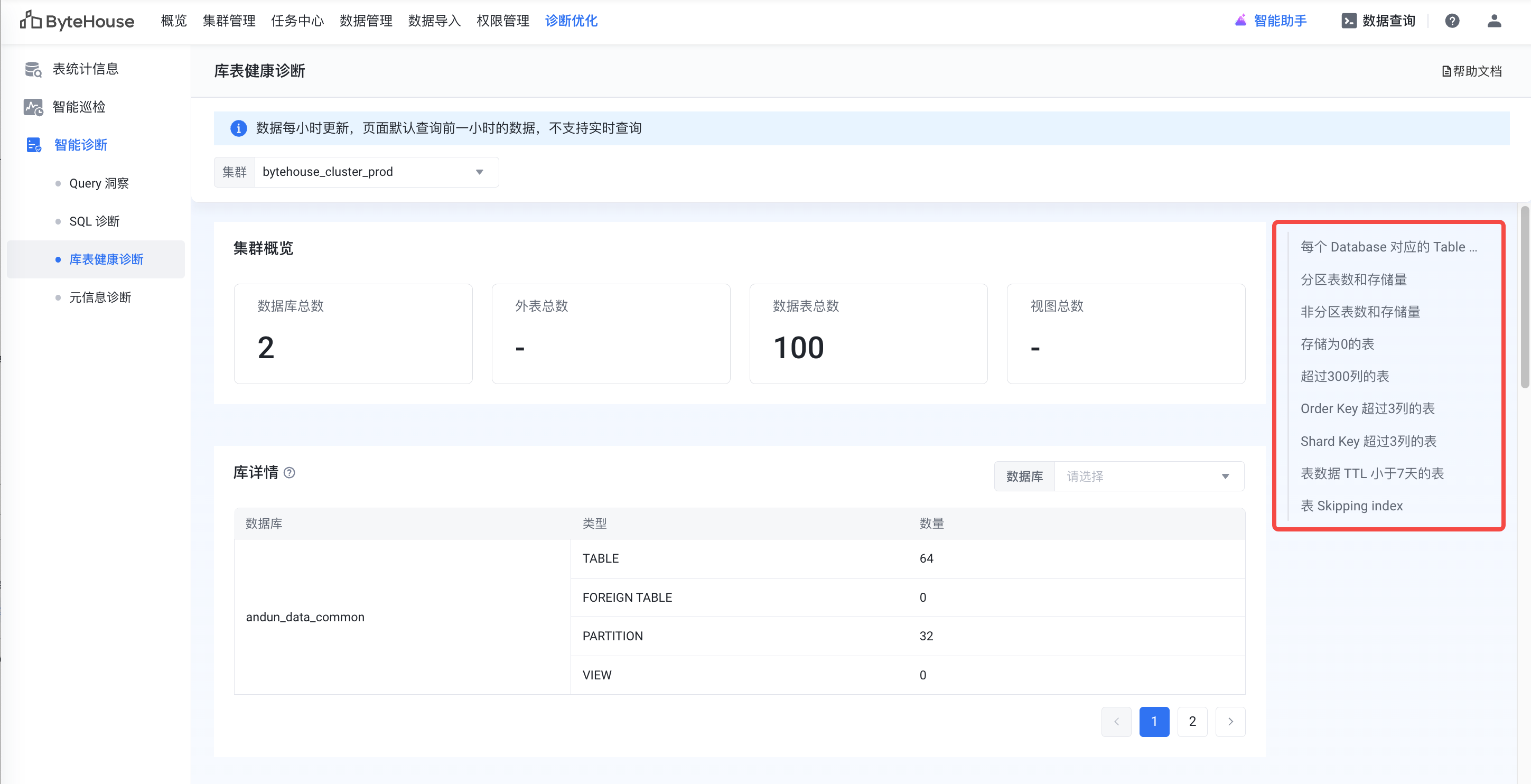Open the 智能助手 assistant icon
The height and width of the screenshot is (784, 1531).
(1240, 21)
